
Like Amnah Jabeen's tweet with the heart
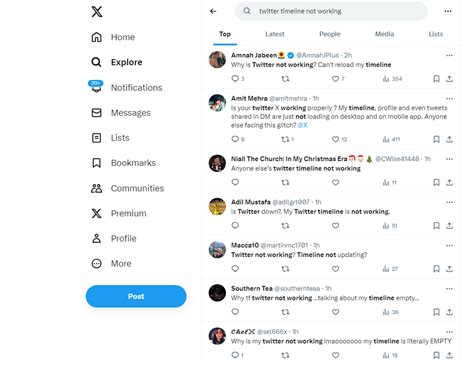point(335,79)
